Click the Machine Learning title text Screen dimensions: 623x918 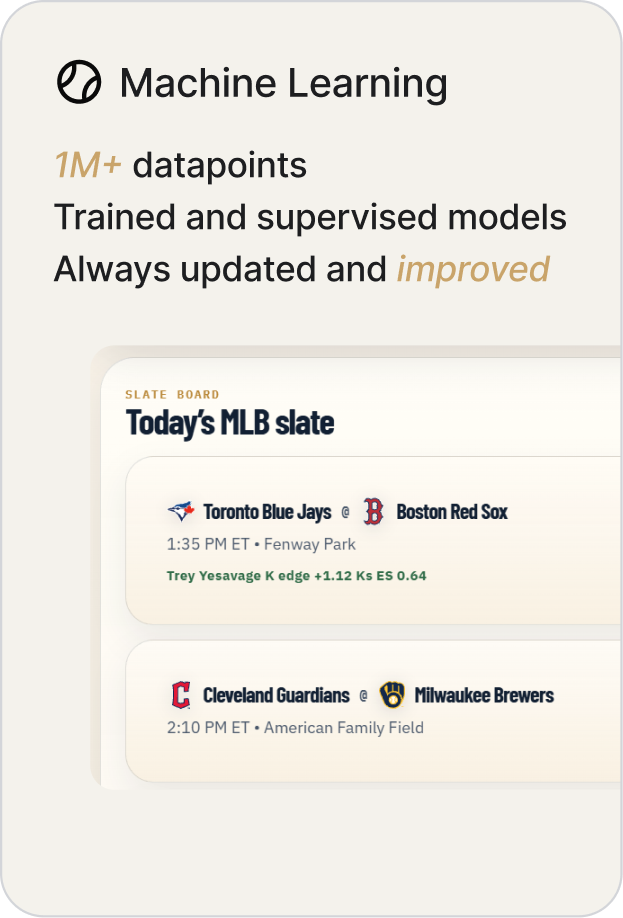(x=284, y=83)
